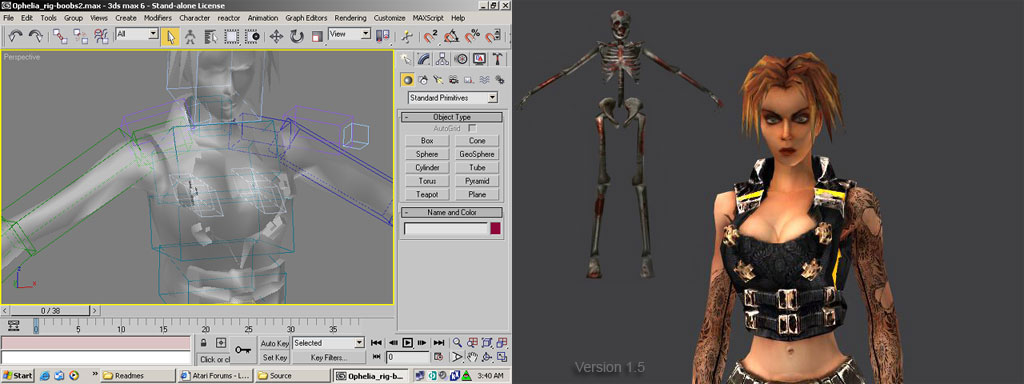Image resolution: width=1024 pixels, height=384 pixels.
Task: Click the Start button on taskbar
Action: pos(18,376)
